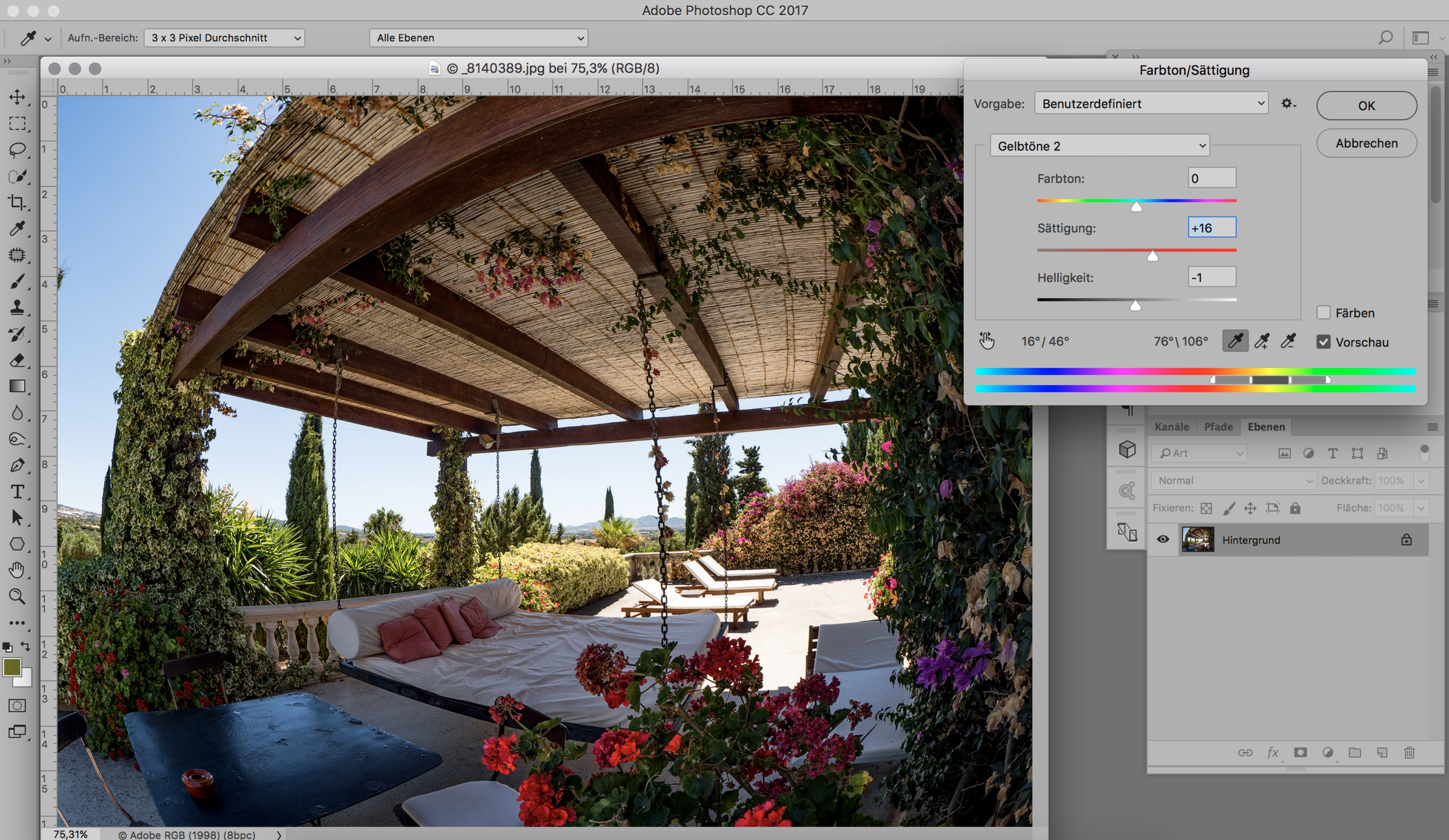The height and width of the screenshot is (840, 1449).
Task: Click the search magnifier in options bar
Action: 1385,38
